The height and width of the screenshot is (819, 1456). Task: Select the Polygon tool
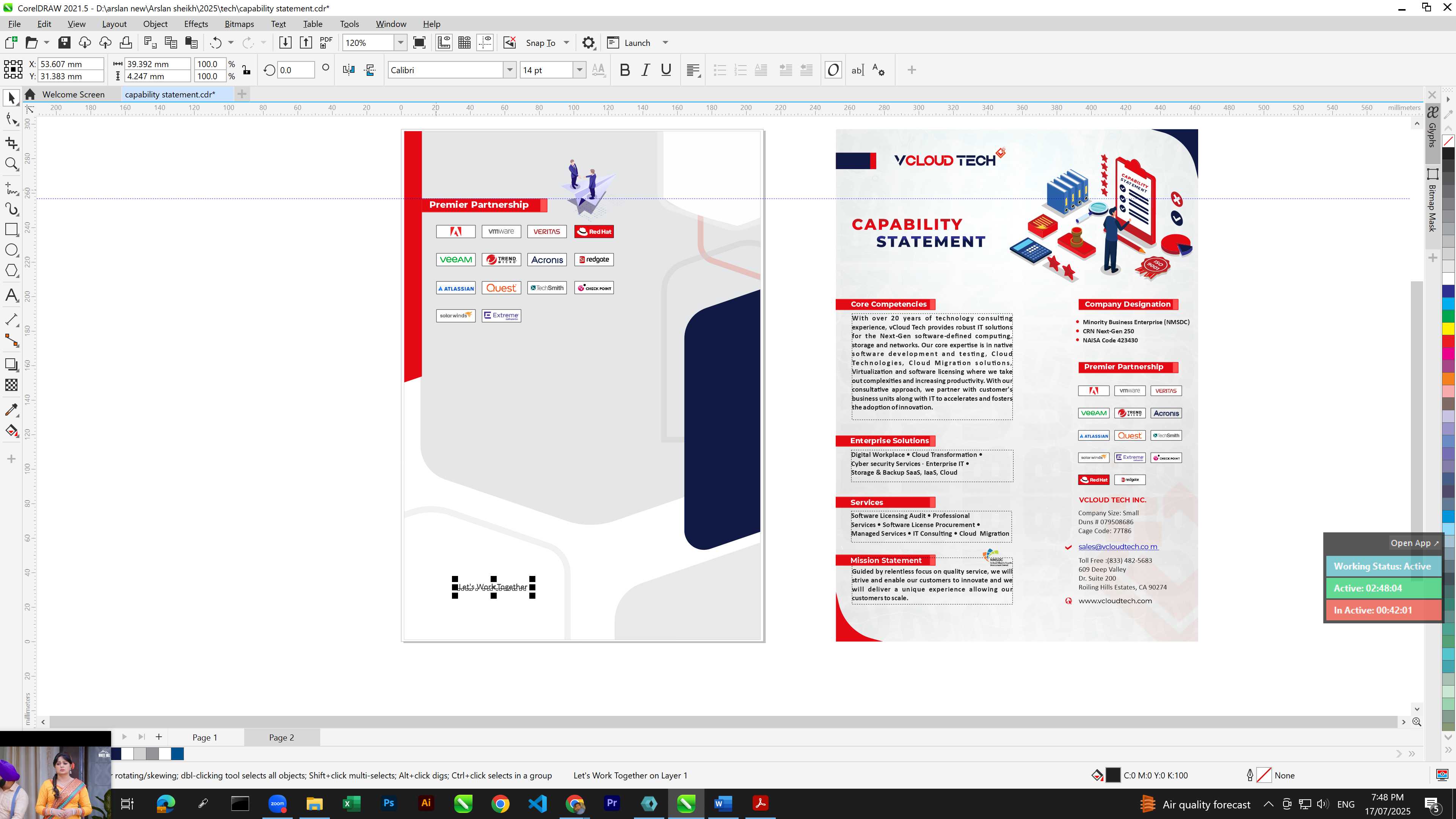coord(11,271)
